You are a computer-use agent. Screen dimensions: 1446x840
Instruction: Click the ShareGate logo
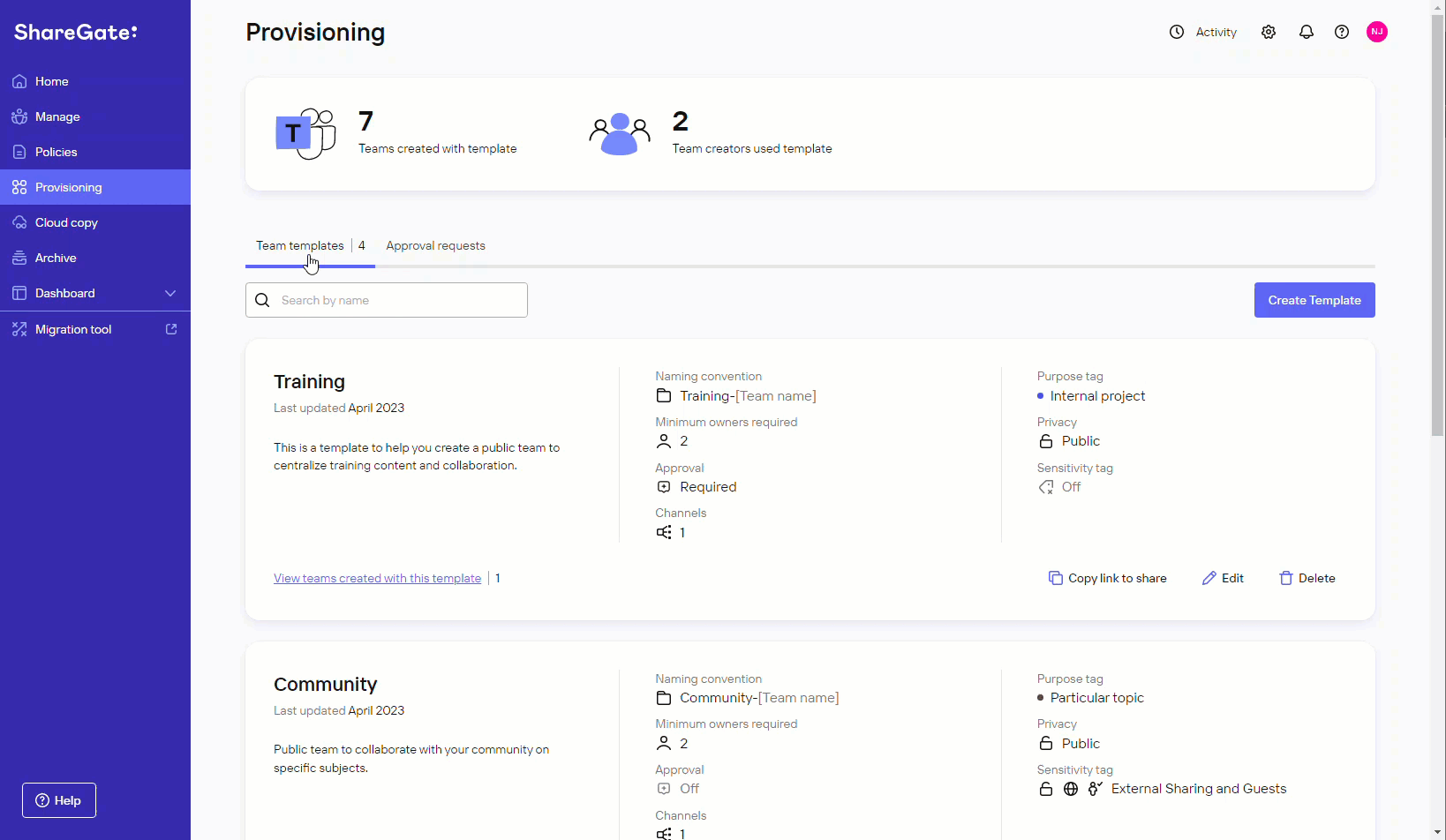(76, 33)
